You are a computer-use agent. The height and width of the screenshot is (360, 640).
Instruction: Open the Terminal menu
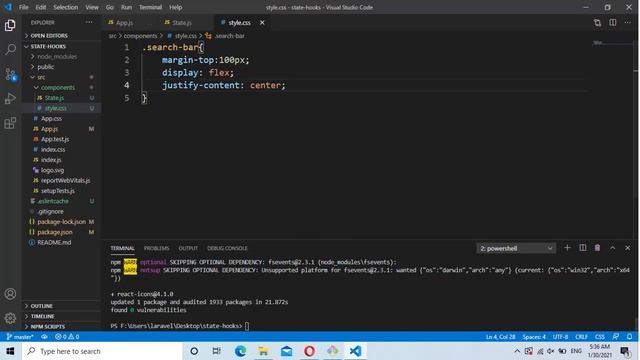point(150,7)
